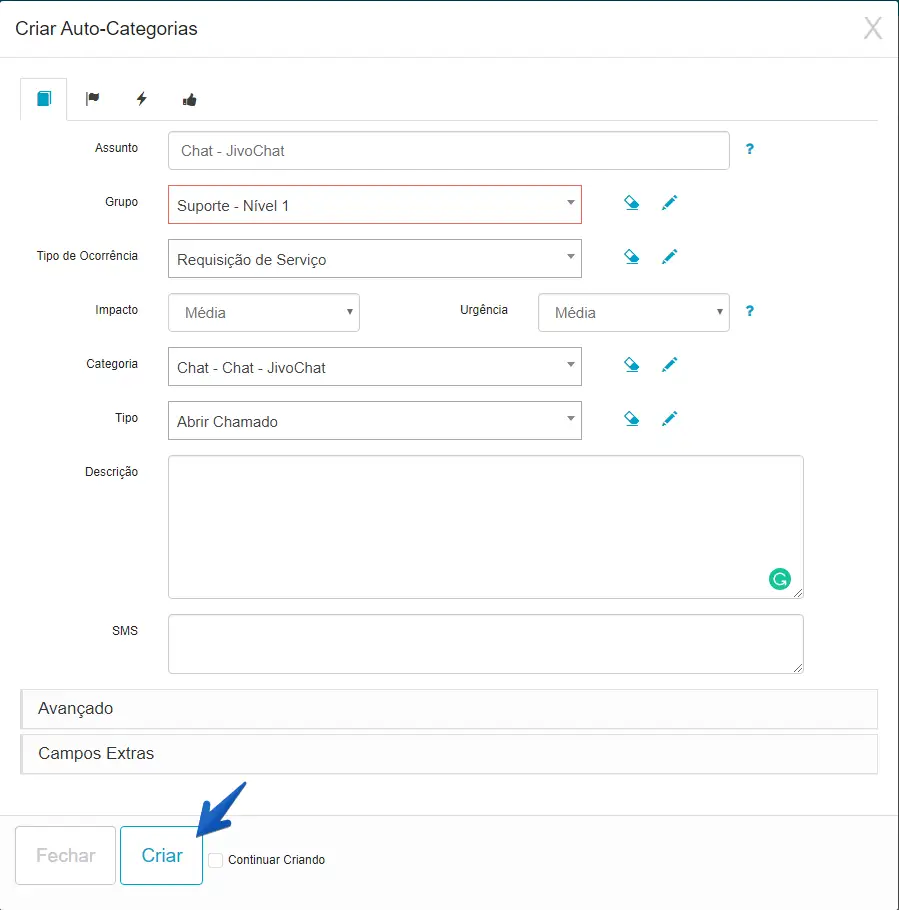Click eraser icon next to Categoria

coord(631,365)
